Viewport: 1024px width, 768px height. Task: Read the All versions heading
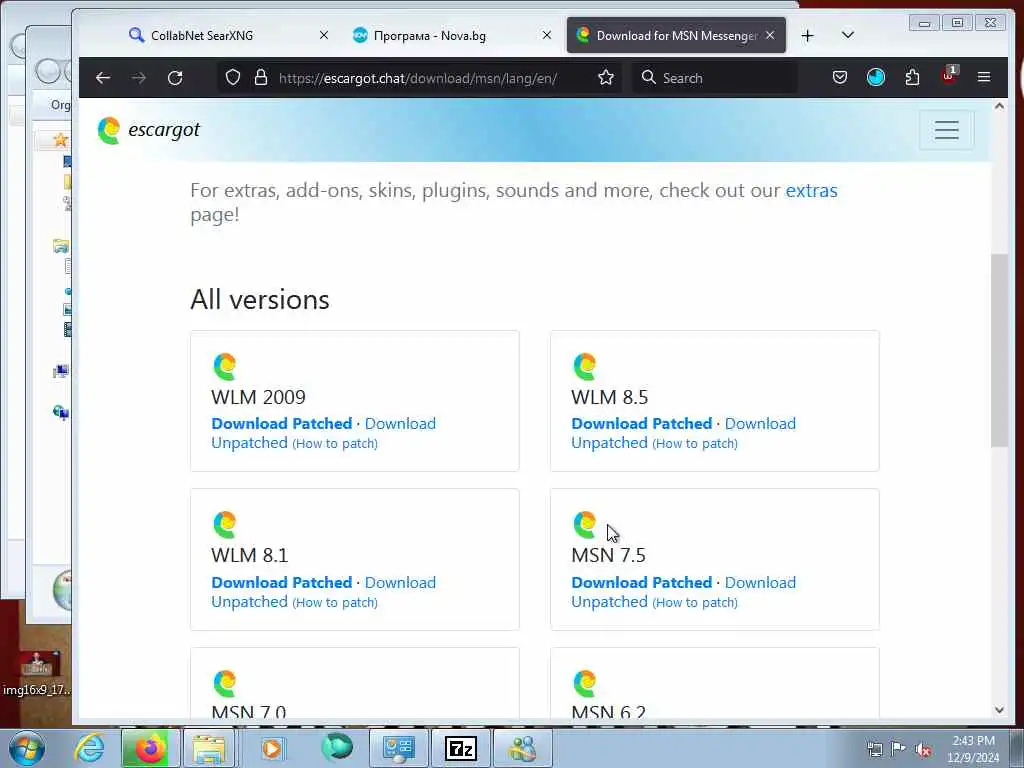(260, 300)
